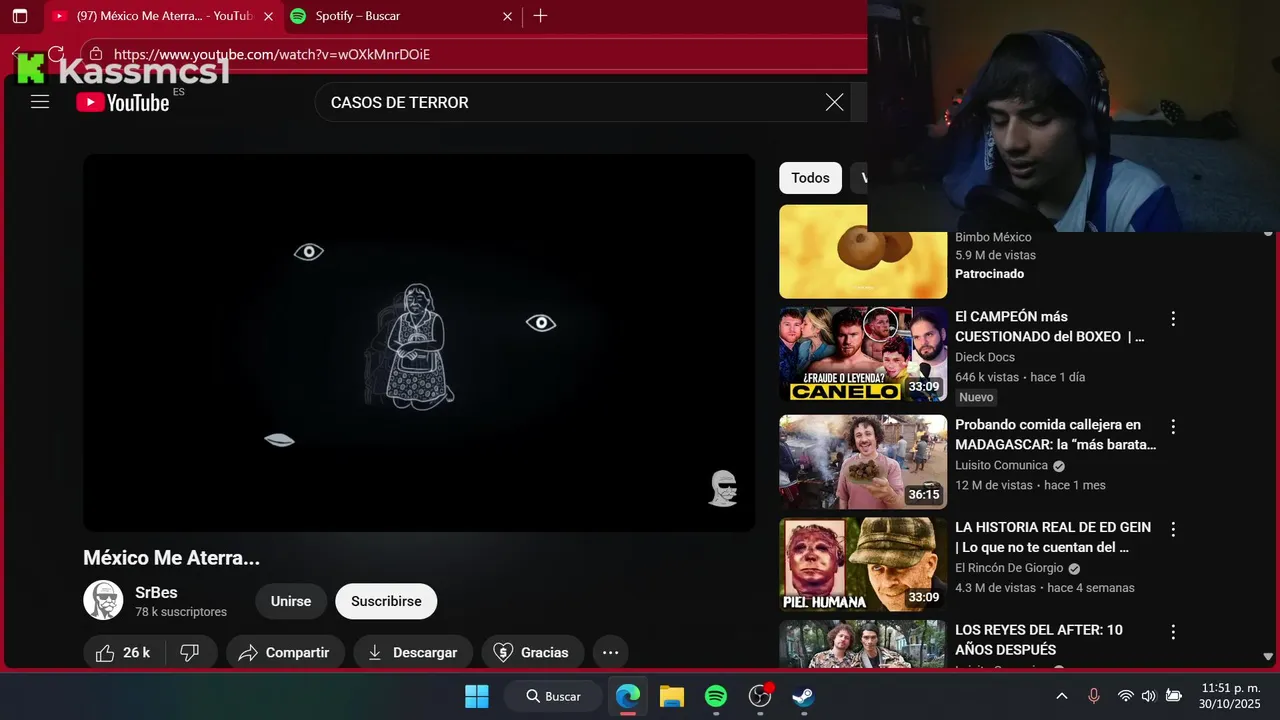Clear the search box text with X

click(x=834, y=102)
